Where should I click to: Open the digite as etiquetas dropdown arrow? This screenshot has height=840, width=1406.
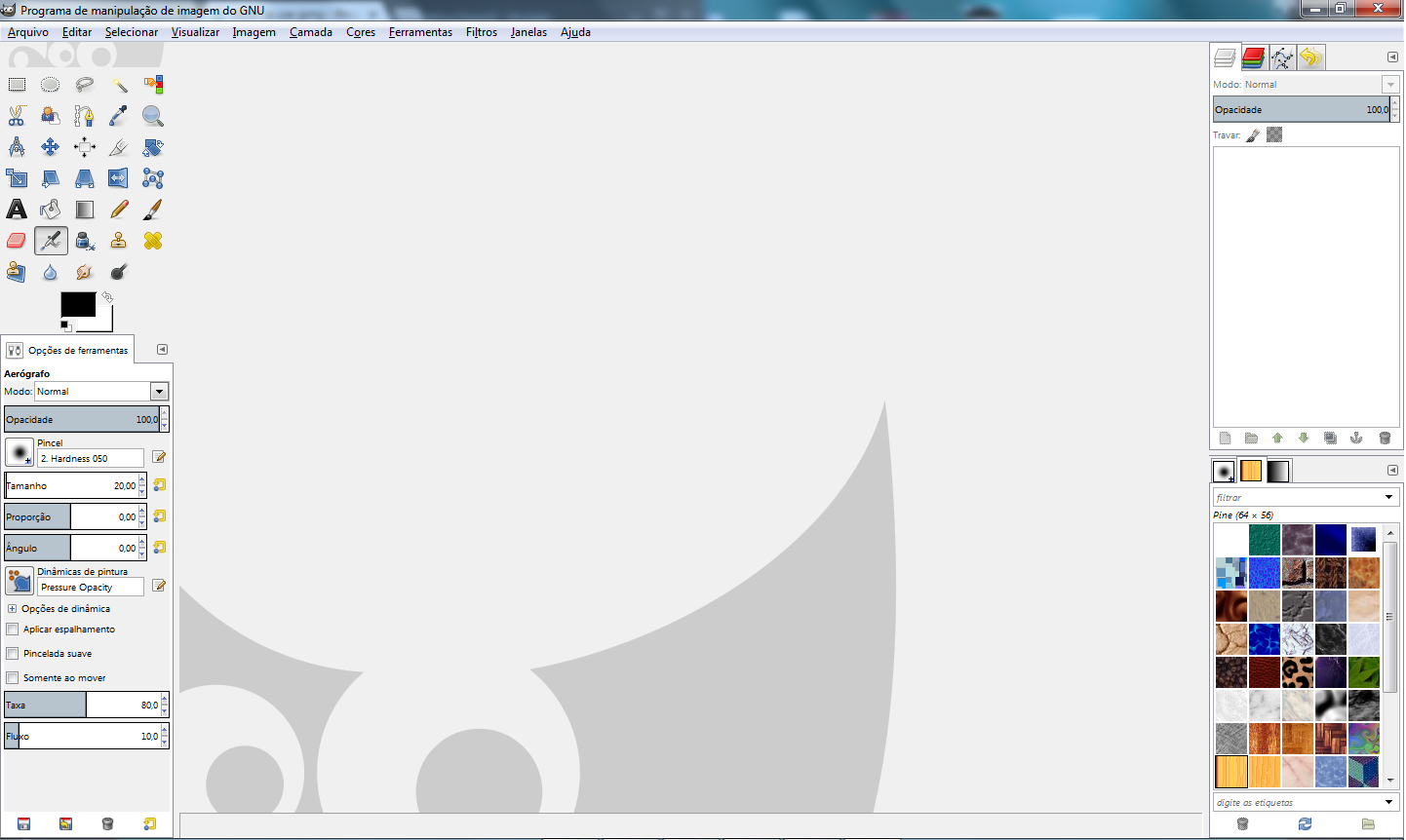pos(1389,803)
